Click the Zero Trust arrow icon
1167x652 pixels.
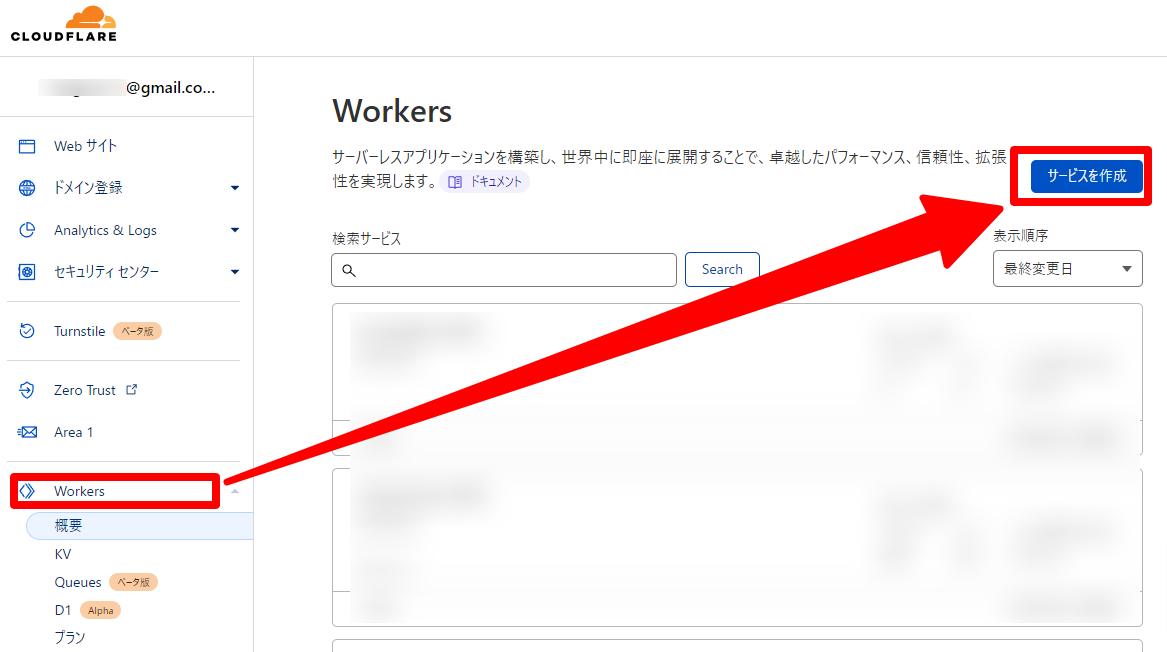tap(27, 390)
